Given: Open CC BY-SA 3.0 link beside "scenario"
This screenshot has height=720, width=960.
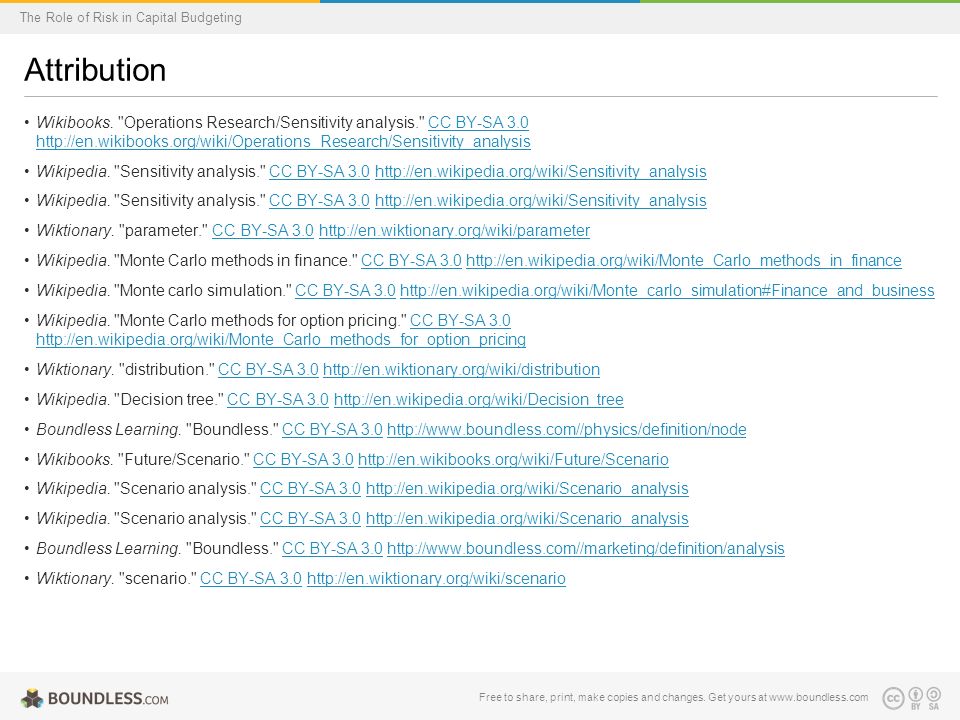Looking at the screenshot, I should tap(251, 579).
